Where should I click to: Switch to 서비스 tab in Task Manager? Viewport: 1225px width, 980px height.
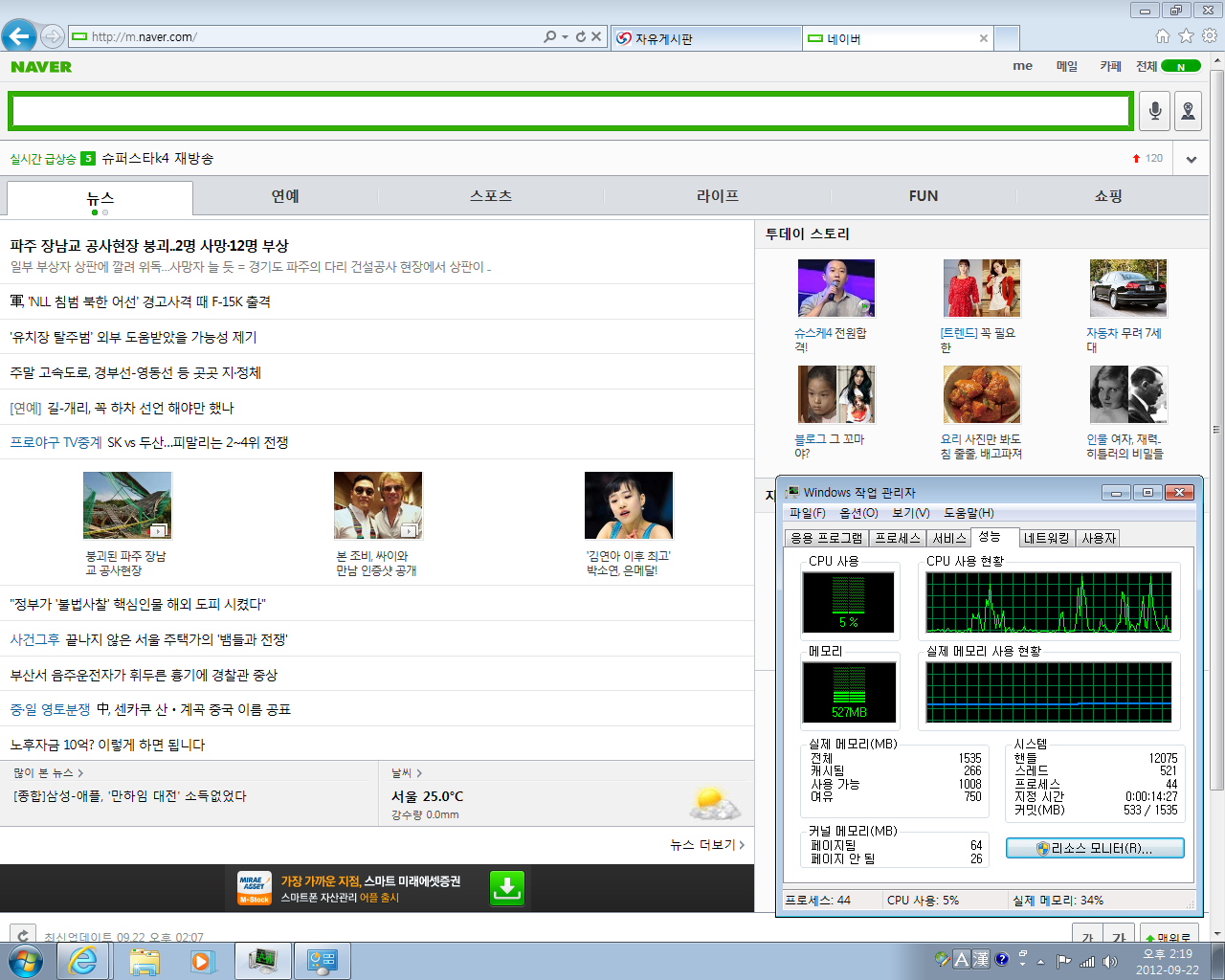coord(949,538)
